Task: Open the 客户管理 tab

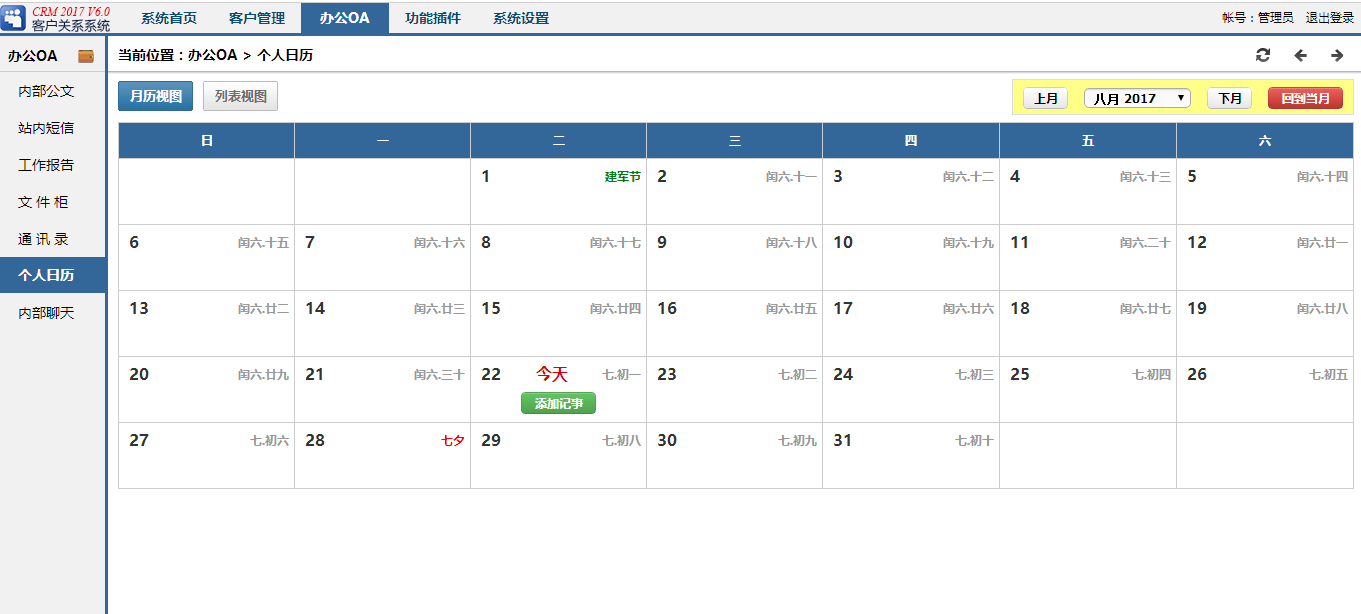Action: (257, 18)
